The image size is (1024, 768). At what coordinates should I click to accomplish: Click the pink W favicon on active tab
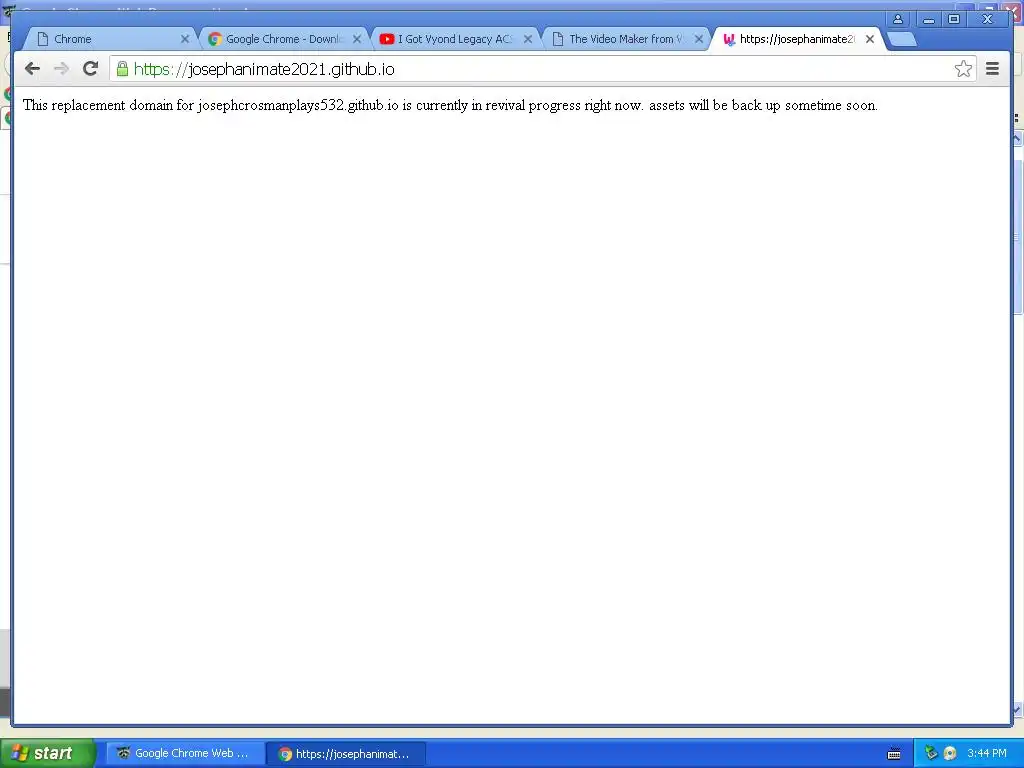click(x=729, y=39)
